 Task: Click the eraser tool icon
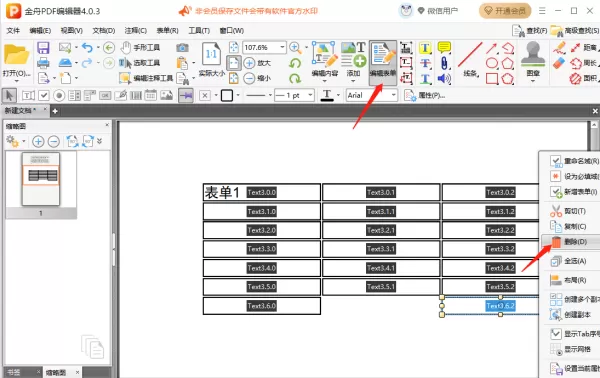[x=559, y=63]
